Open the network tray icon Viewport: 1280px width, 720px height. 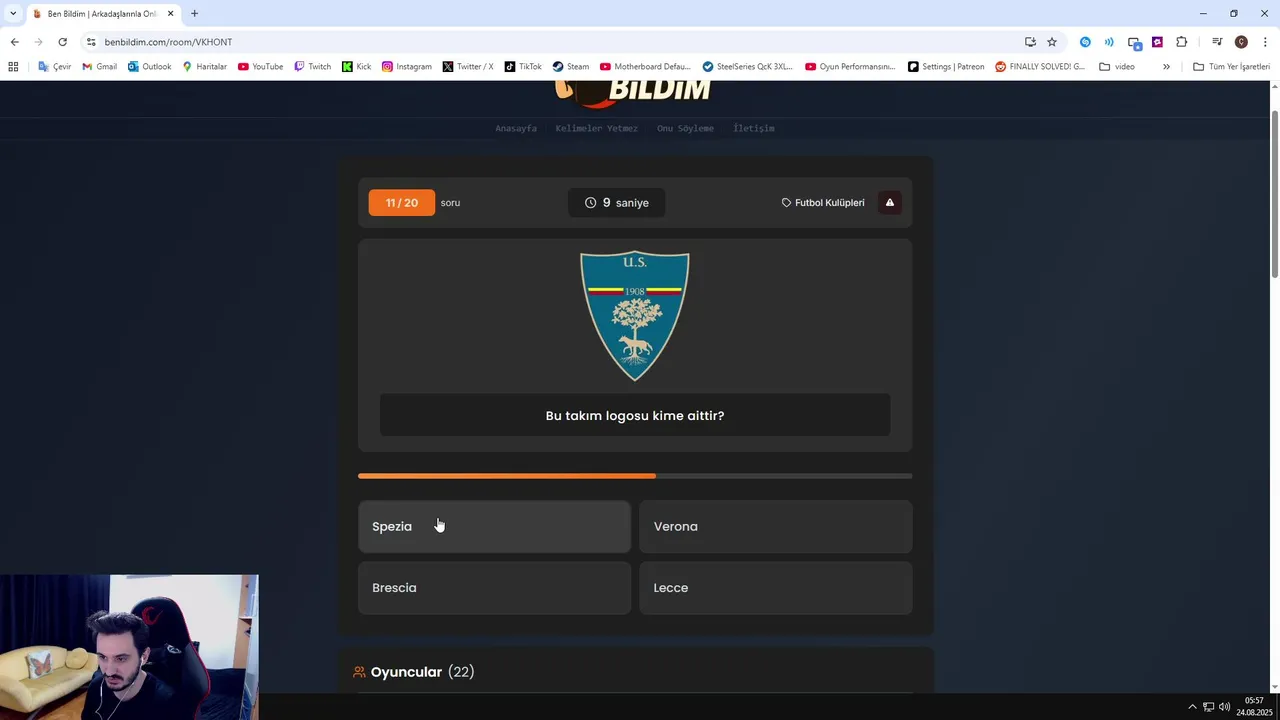pos(1208,707)
